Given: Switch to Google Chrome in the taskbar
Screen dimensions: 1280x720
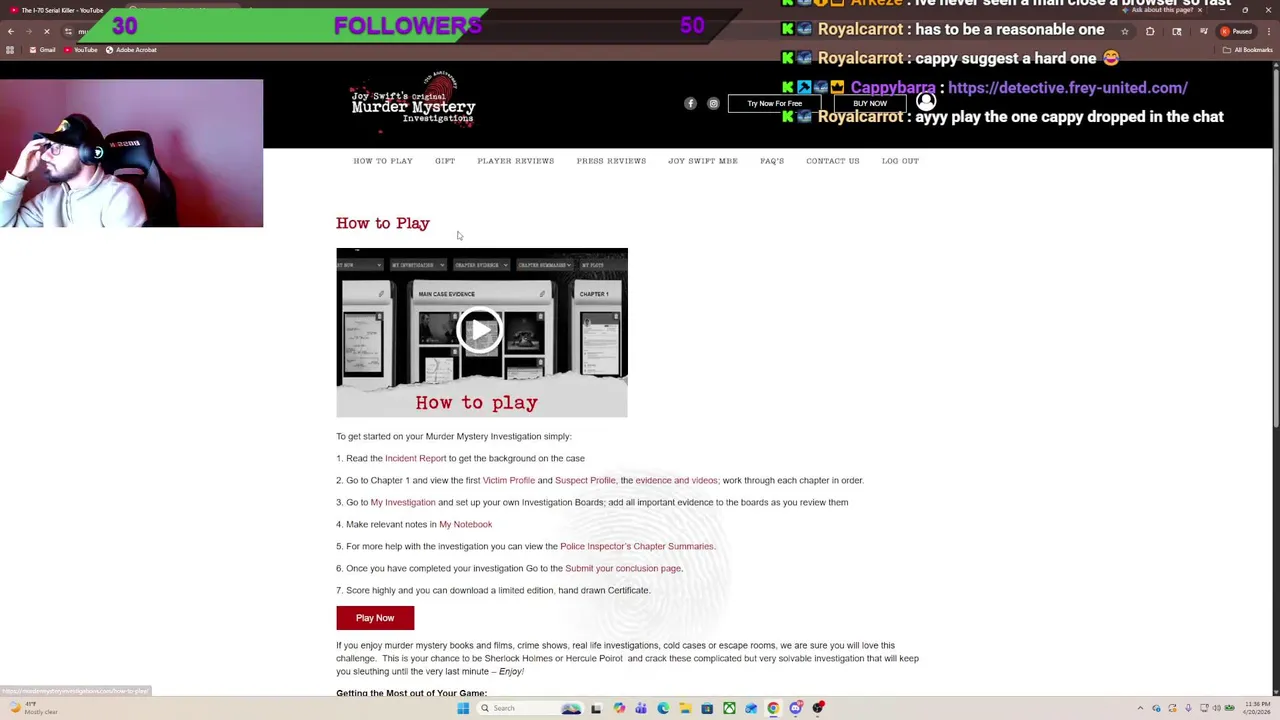Looking at the screenshot, I should (773, 708).
